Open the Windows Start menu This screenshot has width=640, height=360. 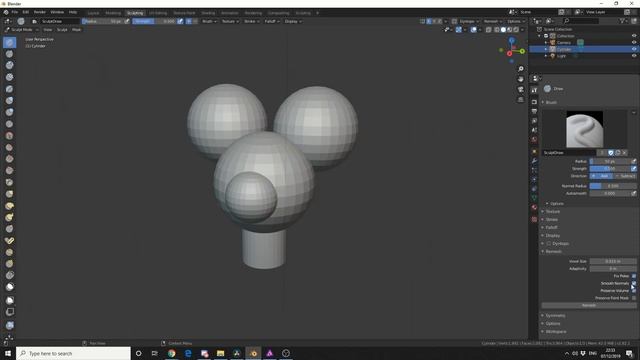click(x=8, y=353)
